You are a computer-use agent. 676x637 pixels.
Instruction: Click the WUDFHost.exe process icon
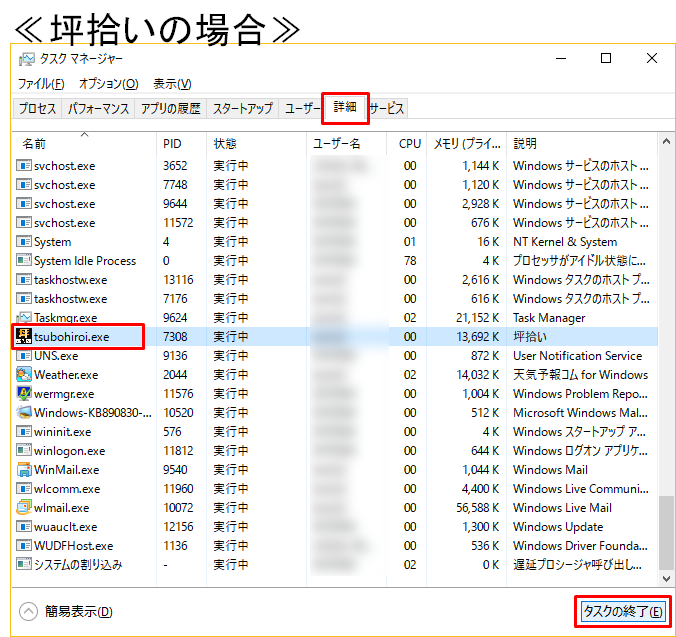24,545
